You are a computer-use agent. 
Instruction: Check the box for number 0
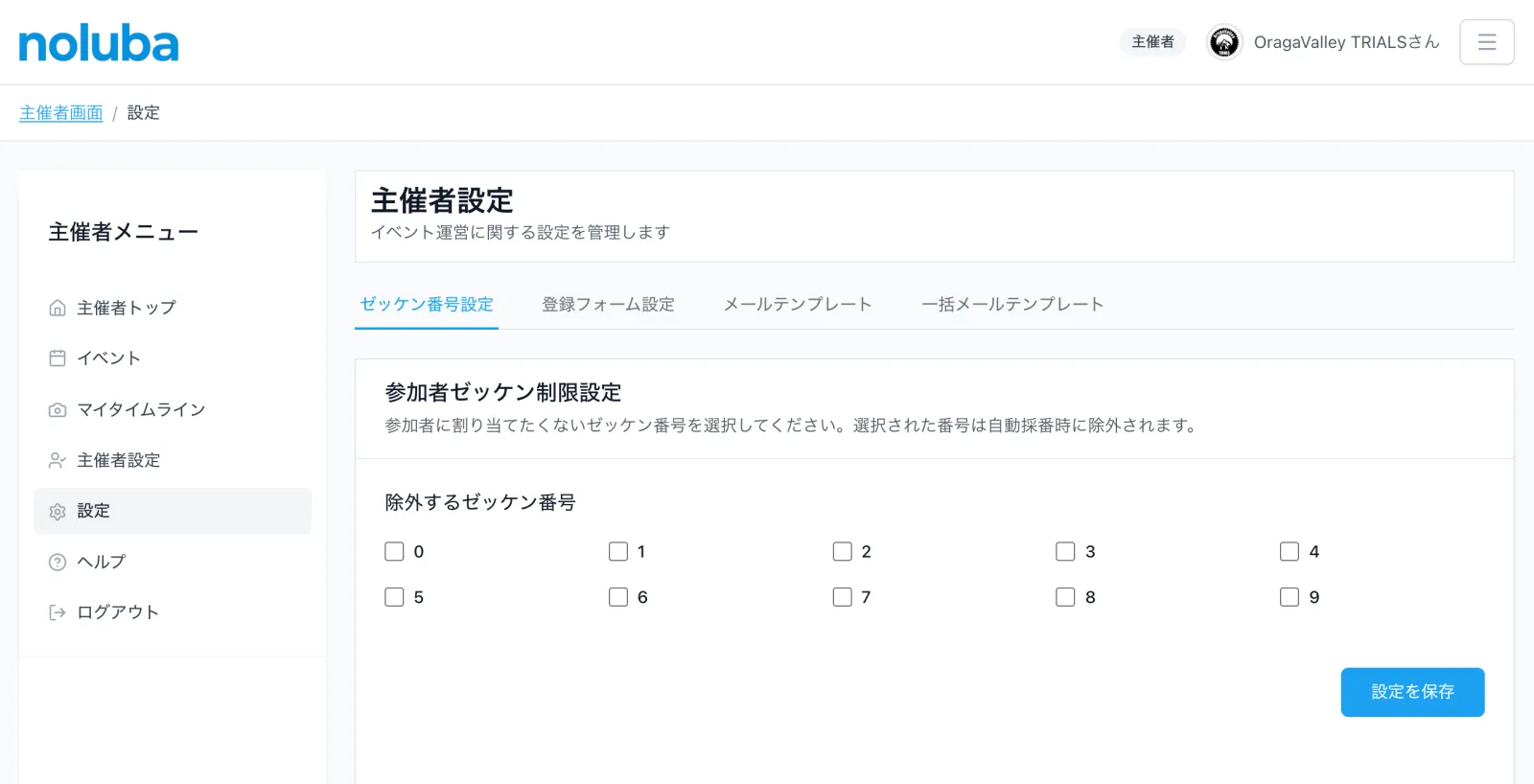click(394, 551)
